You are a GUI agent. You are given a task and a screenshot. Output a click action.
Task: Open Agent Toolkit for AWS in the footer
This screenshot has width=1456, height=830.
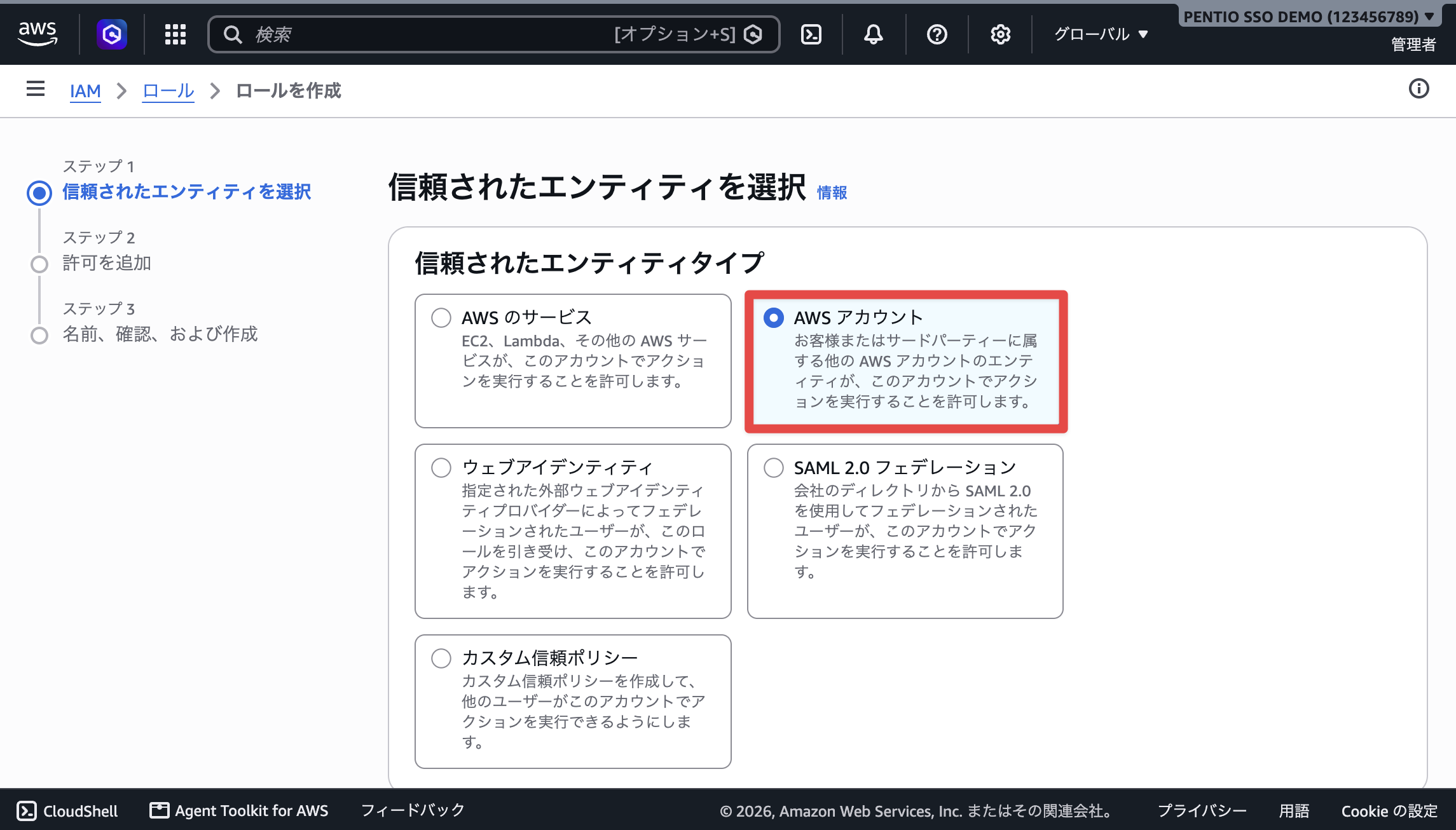click(x=239, y=811)
